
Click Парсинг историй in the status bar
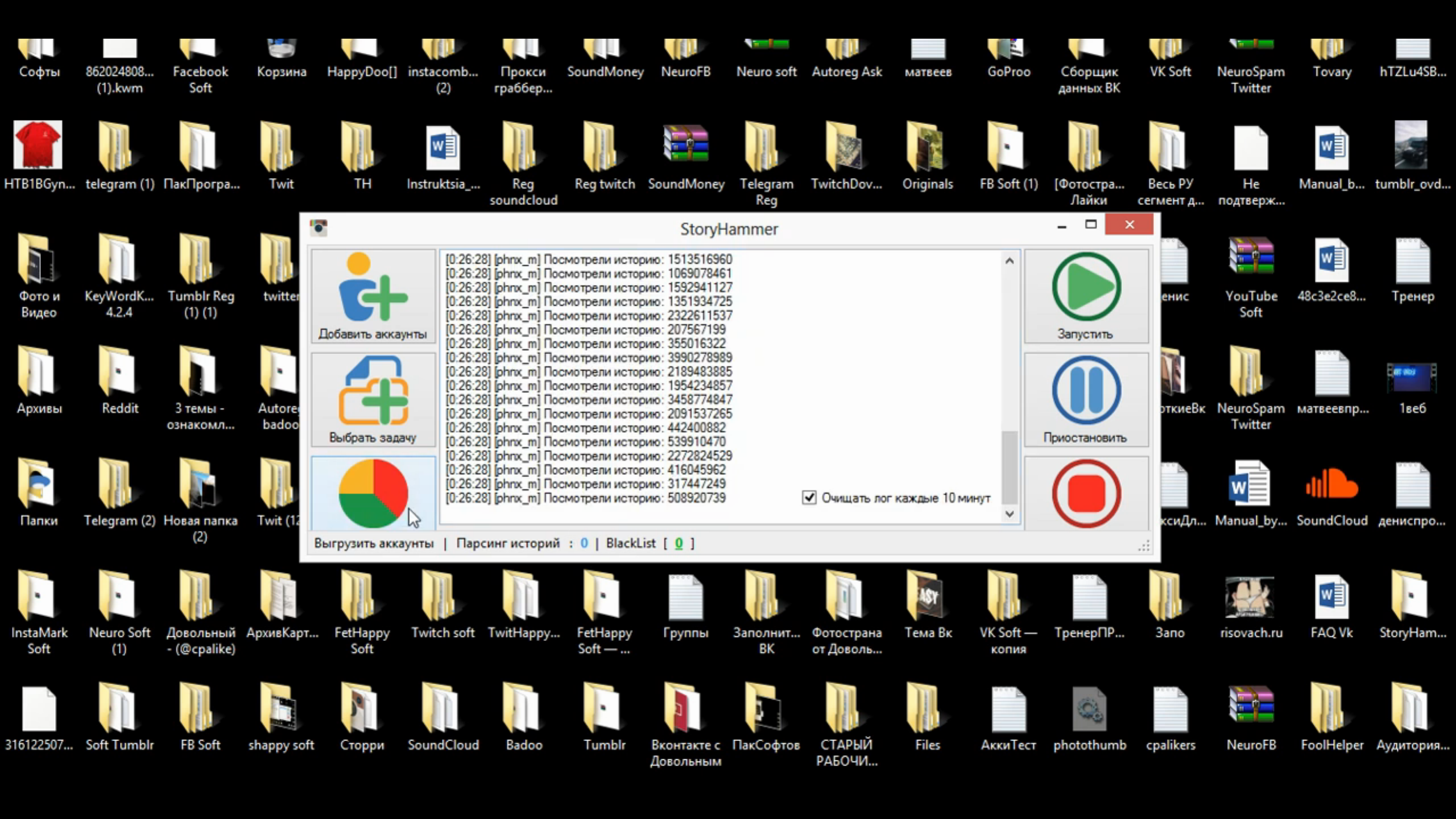[508, 543]
